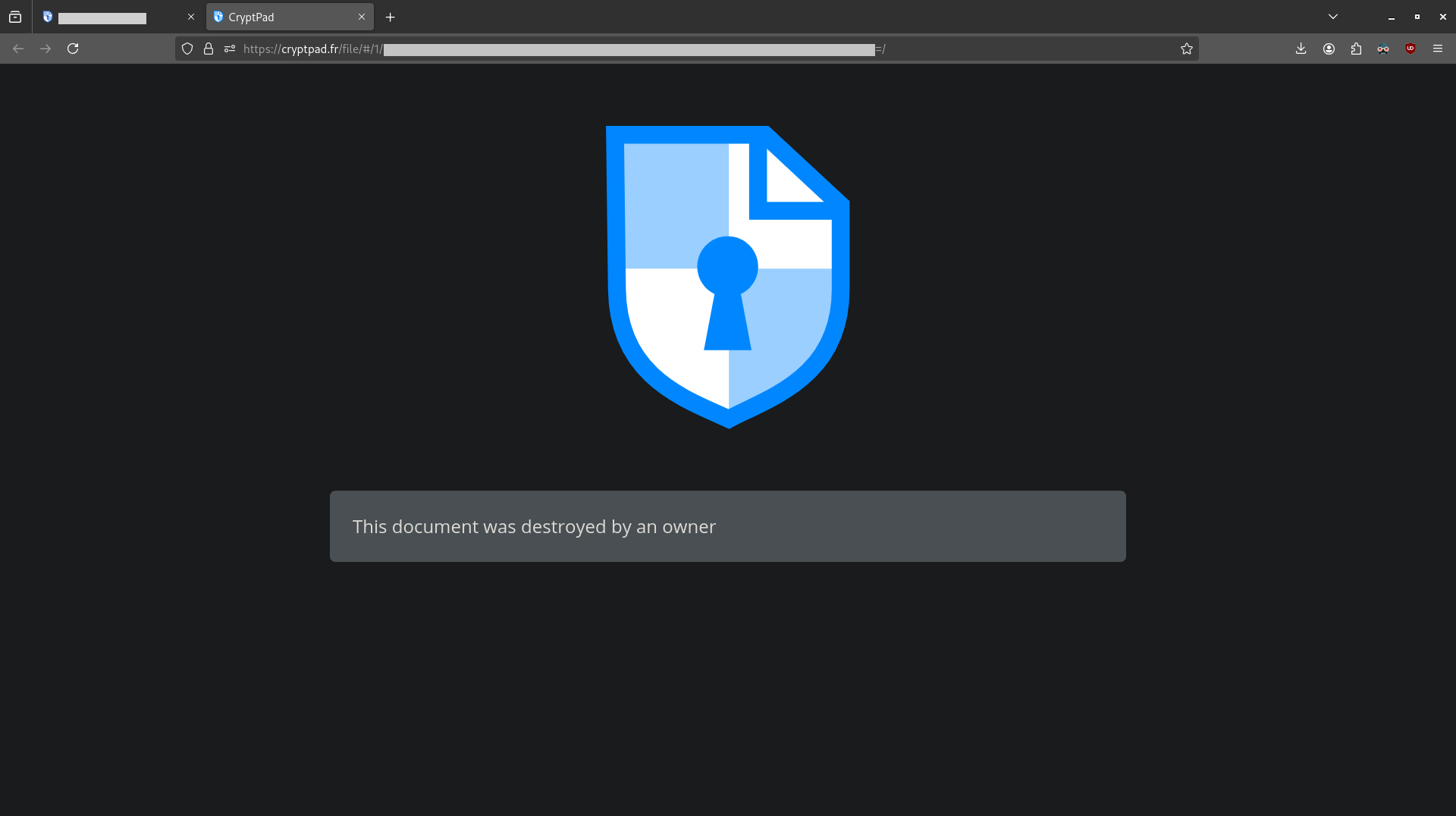Click the CryptPad shield logo

pos(728,277)
